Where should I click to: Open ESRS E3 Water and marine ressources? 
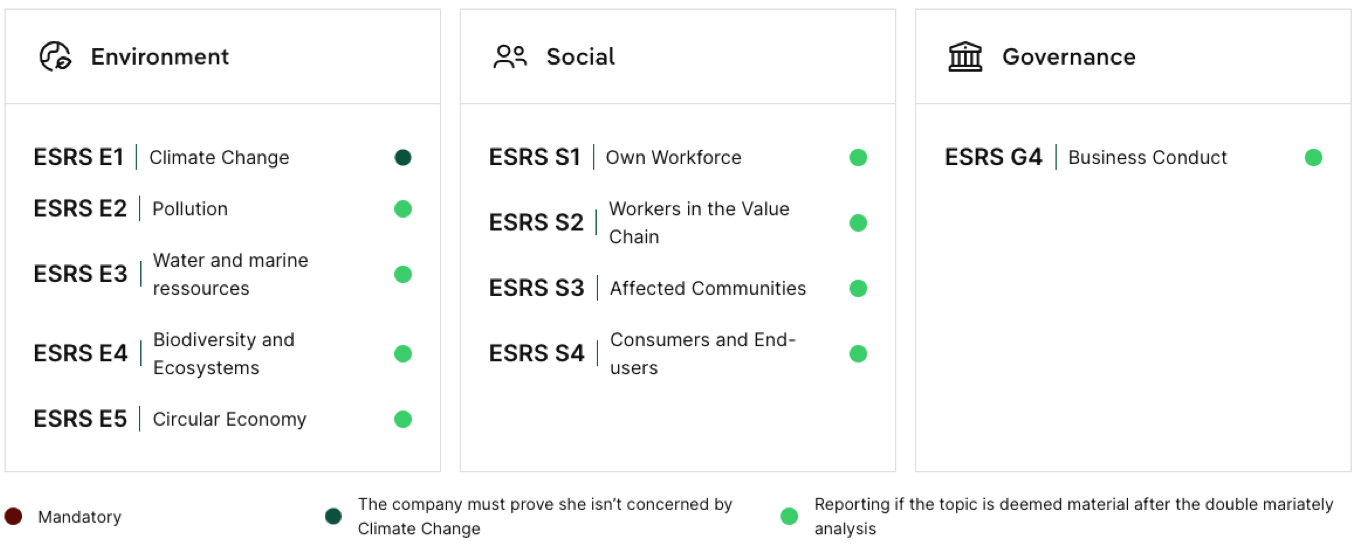(222, 274)
